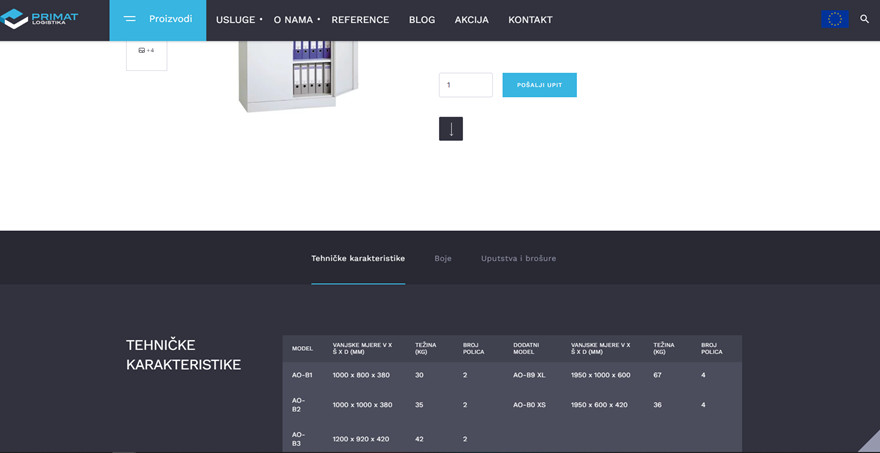The image size is (880, 453).
Task: Open the +4 image gallery thumbnail
Action: [146, 51]
